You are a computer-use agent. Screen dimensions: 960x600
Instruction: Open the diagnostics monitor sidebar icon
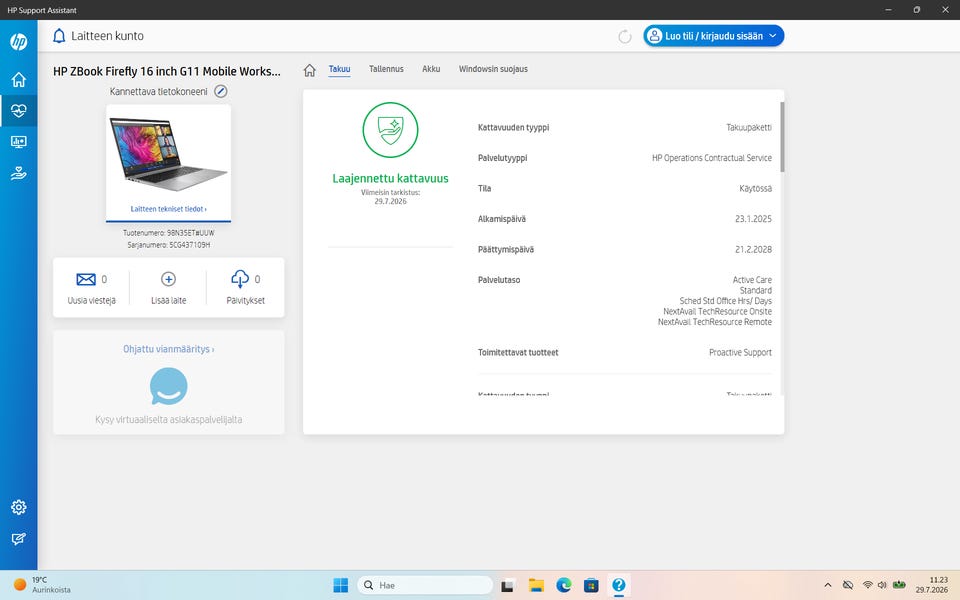(x=18, y=142)
